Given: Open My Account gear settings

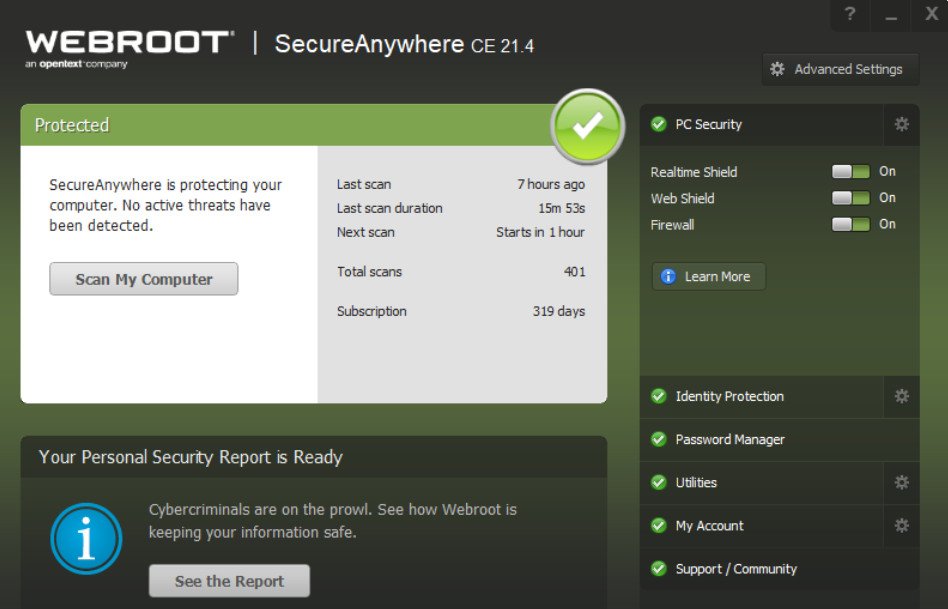Looking at the screenshot, I should [901, 526].
